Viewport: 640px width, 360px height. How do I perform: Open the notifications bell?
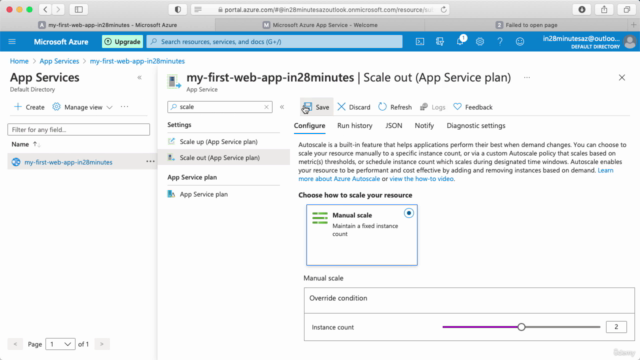coord(460,41)
